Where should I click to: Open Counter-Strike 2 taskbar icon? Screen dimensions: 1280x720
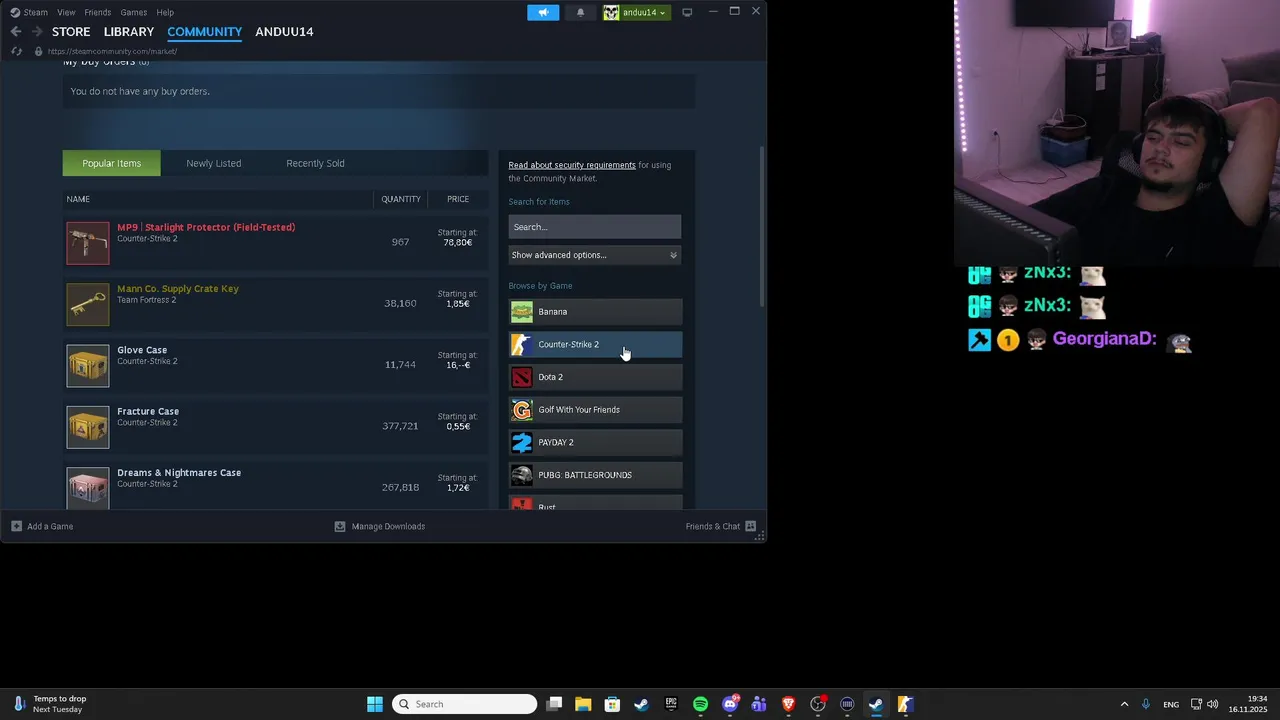tap(905, 704)
